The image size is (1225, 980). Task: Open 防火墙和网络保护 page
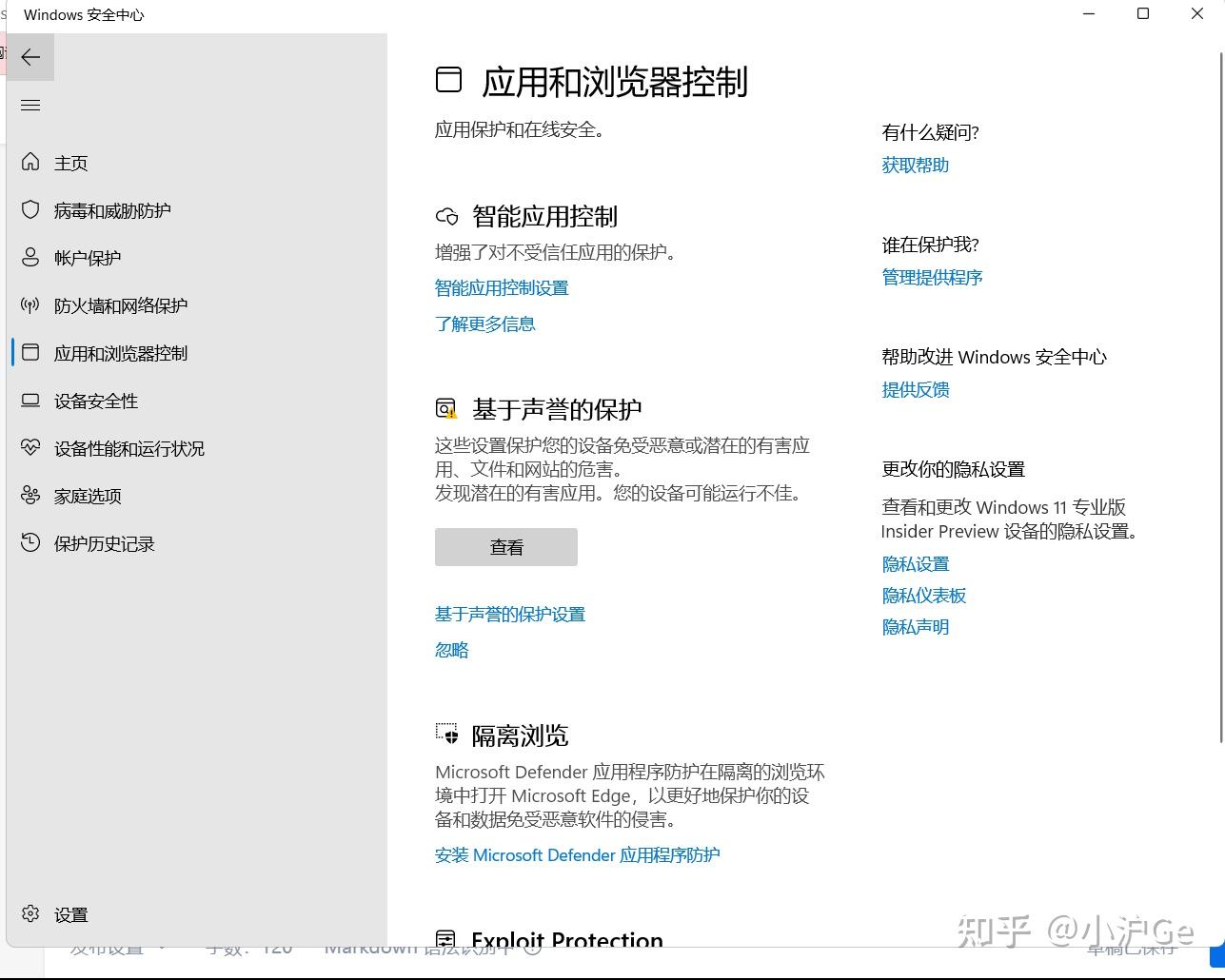pos(121,305)
